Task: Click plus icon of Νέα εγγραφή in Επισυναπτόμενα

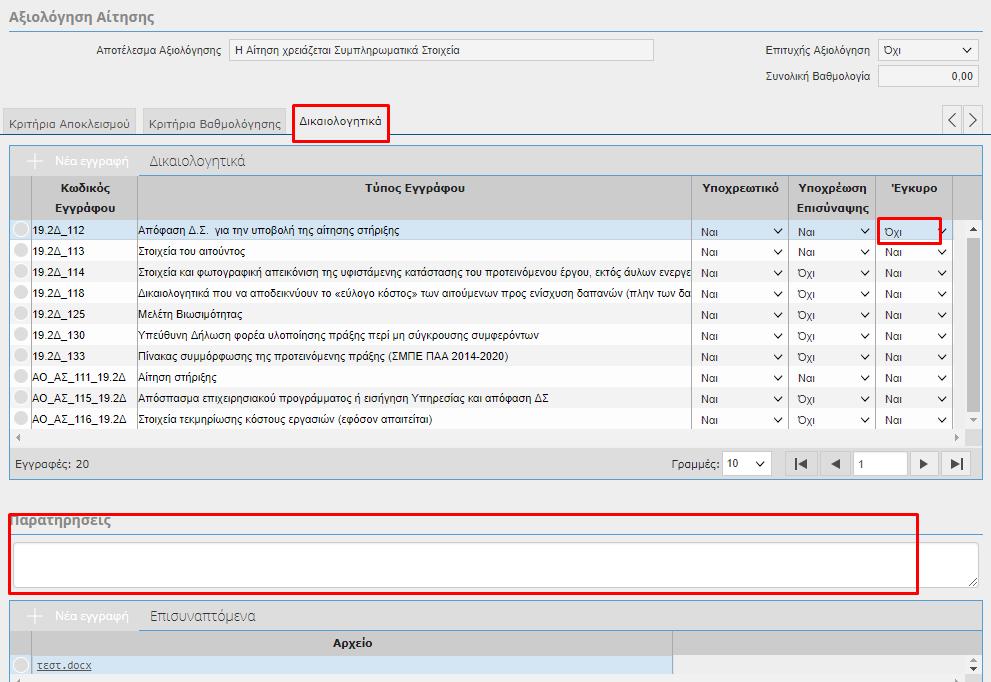Action: [x=35, y=616]
